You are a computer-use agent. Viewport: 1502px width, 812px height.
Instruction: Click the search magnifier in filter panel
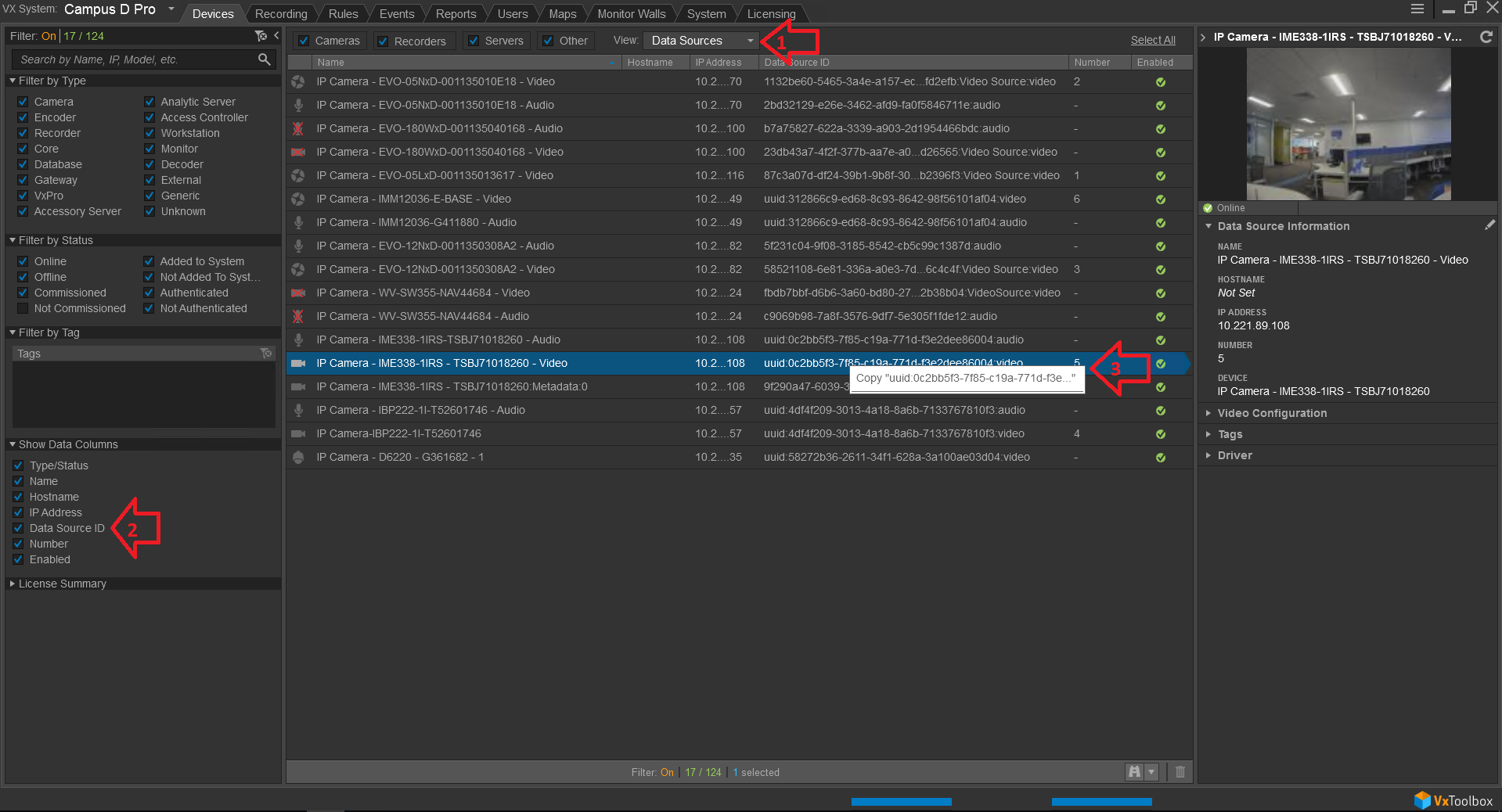pos(264,59)
